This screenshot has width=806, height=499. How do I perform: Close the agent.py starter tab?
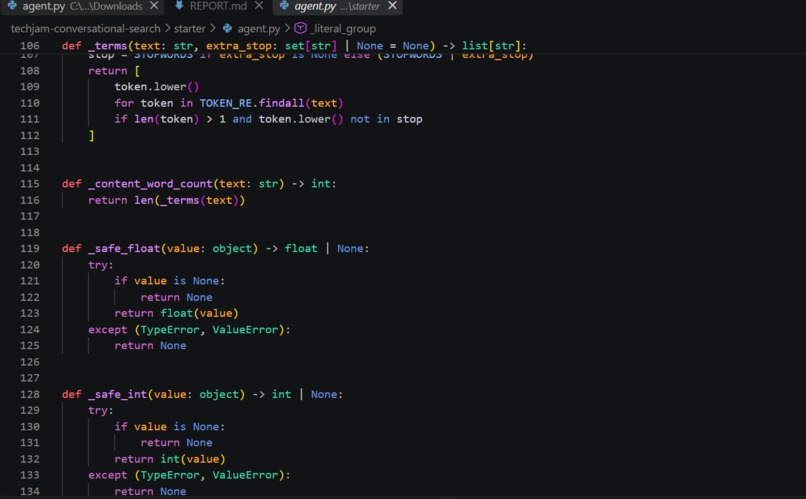392,6
